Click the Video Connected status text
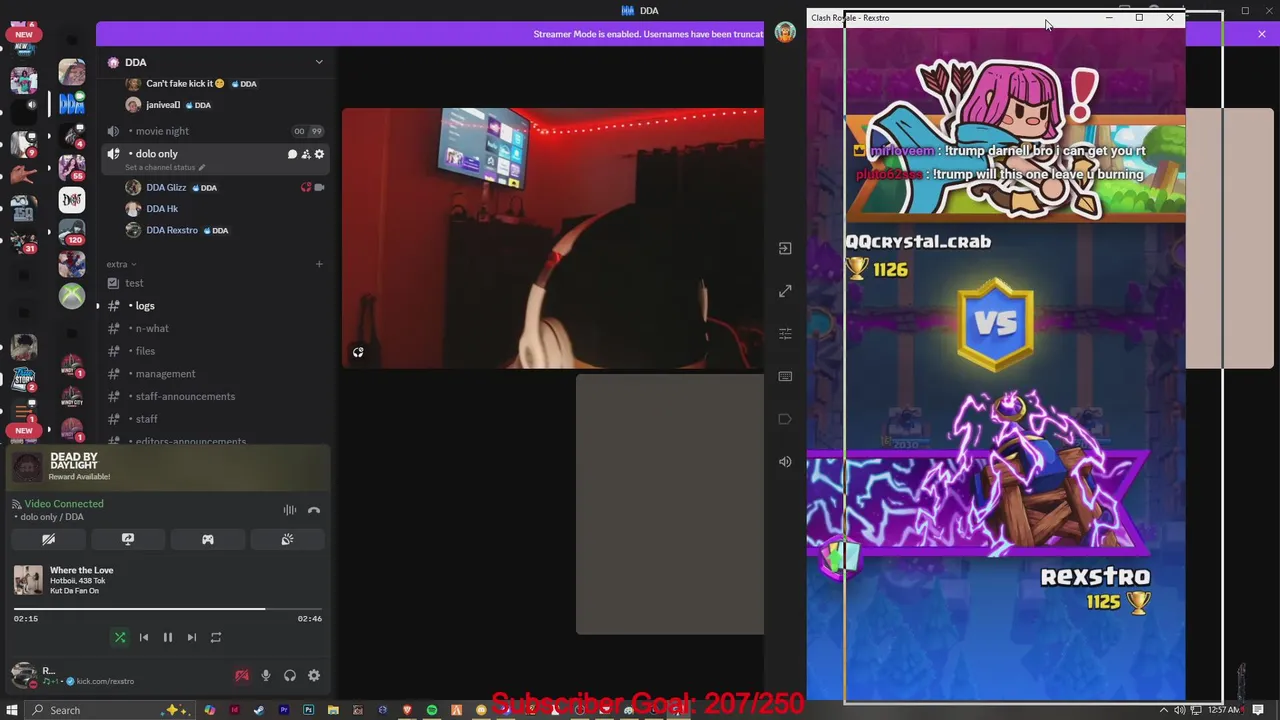The width and height of the screenshot is (1280, 720). coord(64,504)
